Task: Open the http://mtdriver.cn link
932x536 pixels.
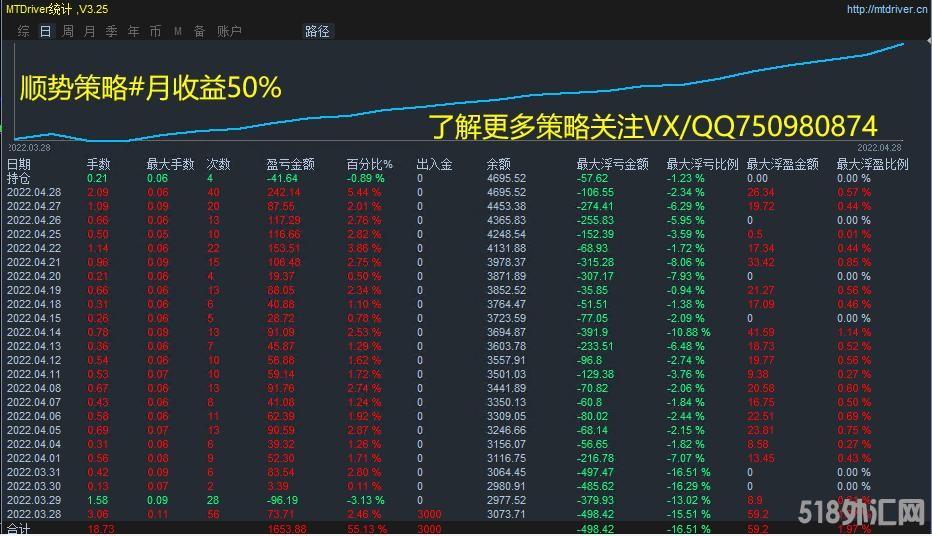Action: 886,10
